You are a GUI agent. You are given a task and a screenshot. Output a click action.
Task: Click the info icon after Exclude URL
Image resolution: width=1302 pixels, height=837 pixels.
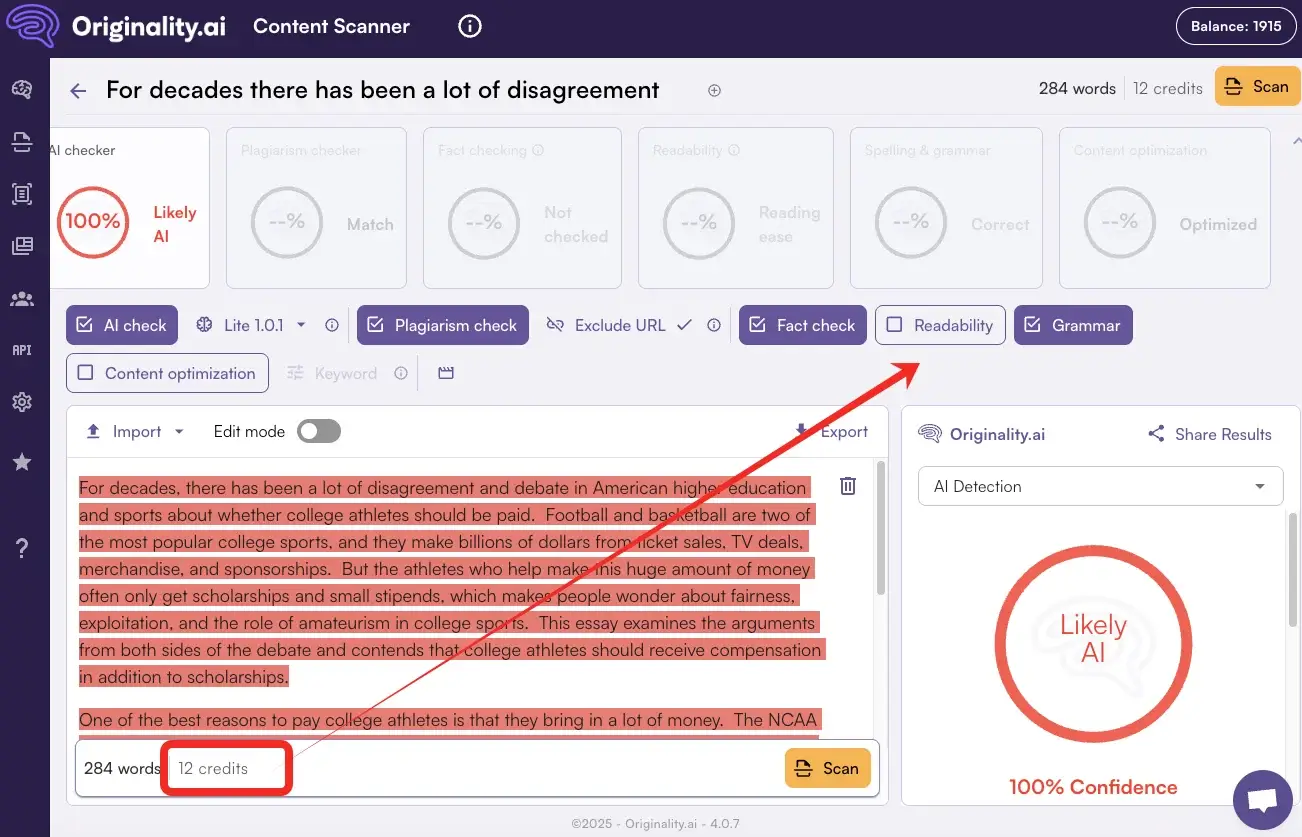point(714,325)
